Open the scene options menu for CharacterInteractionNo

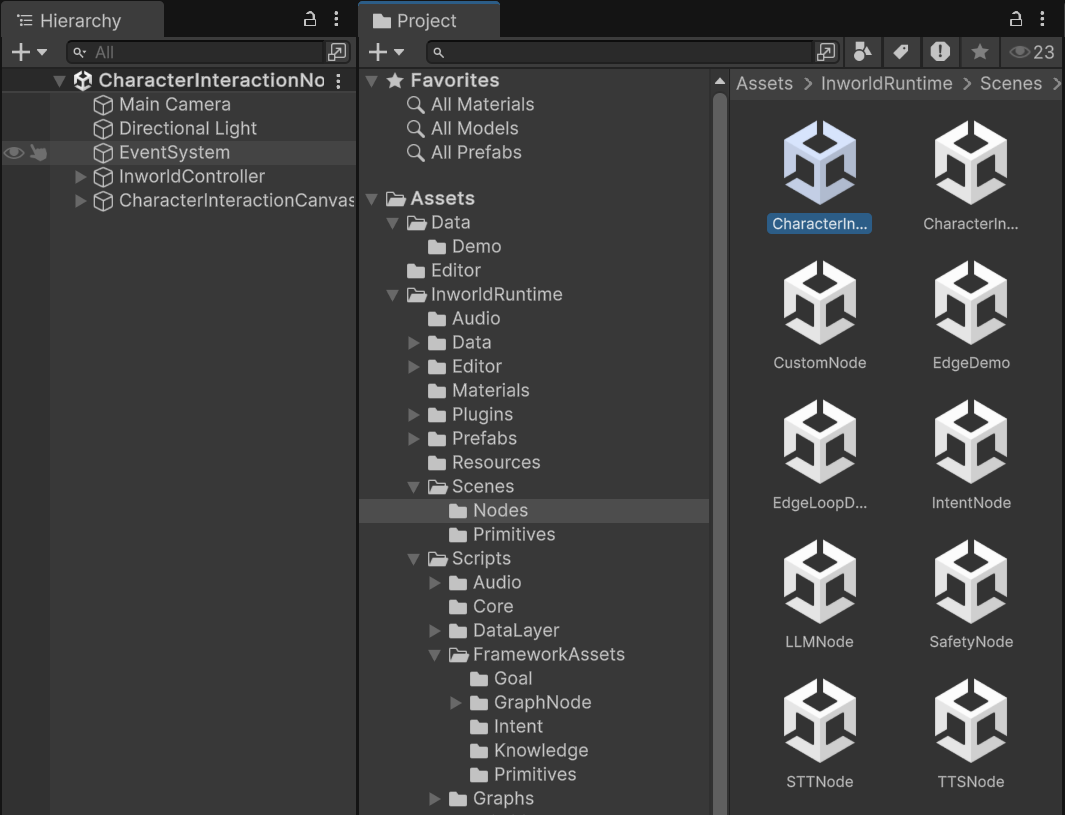pyautogui.click(x=338, y=81)
